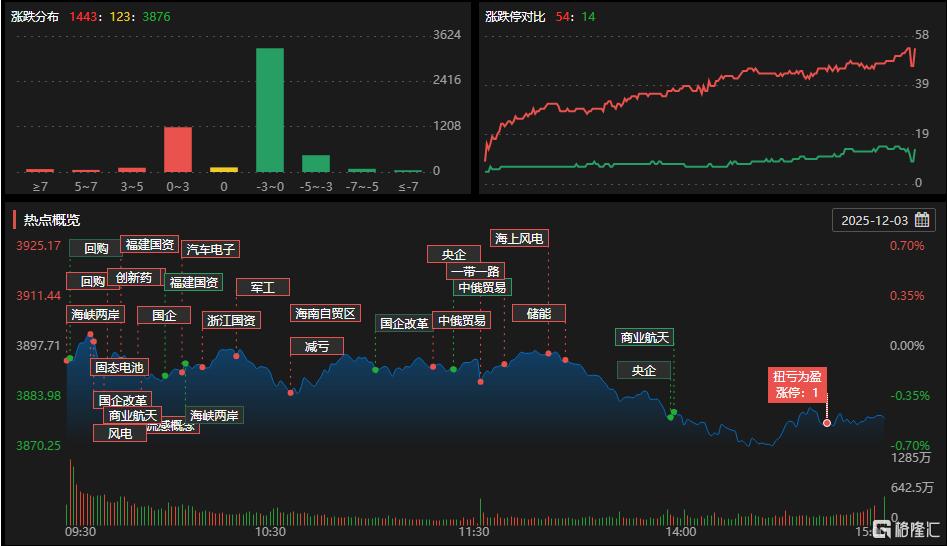Click the 固态电池 hotspot label
Screen dimensions: 947x546
pos(119,367)
